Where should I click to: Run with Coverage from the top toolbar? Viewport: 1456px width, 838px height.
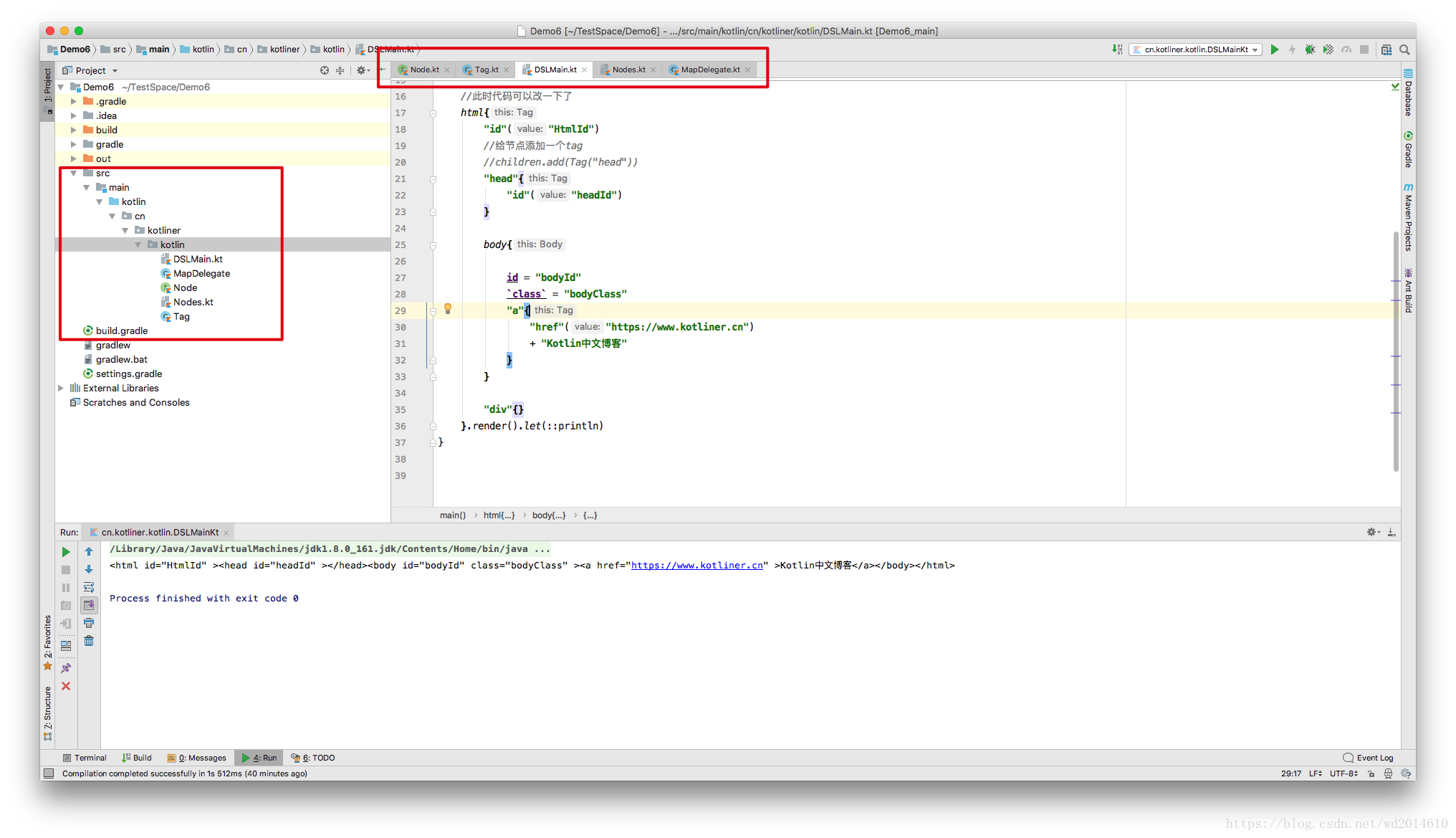click(1328, 49)
